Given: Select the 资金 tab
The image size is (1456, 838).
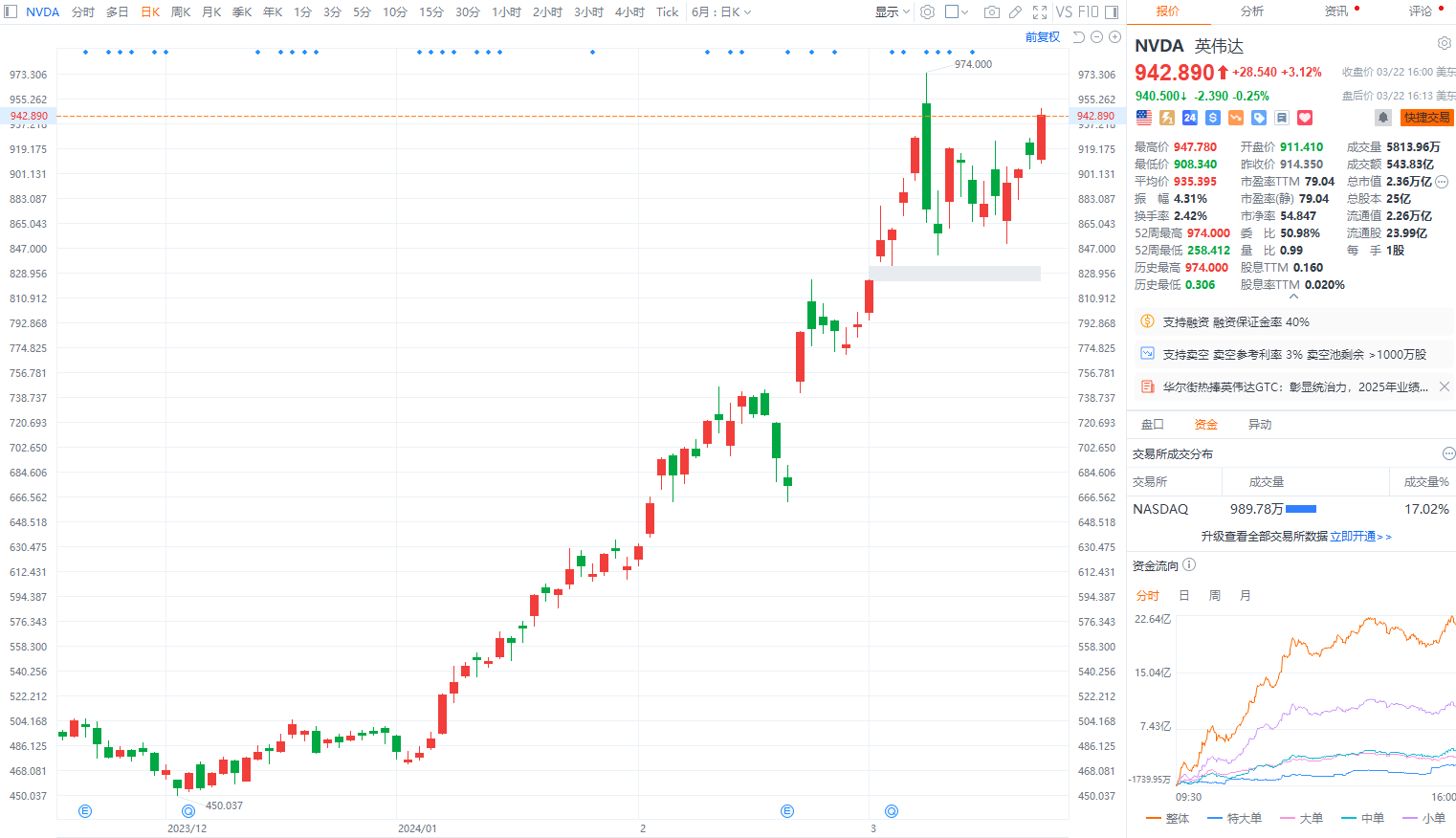Looking at the screenshot, I should [1206, 424].
